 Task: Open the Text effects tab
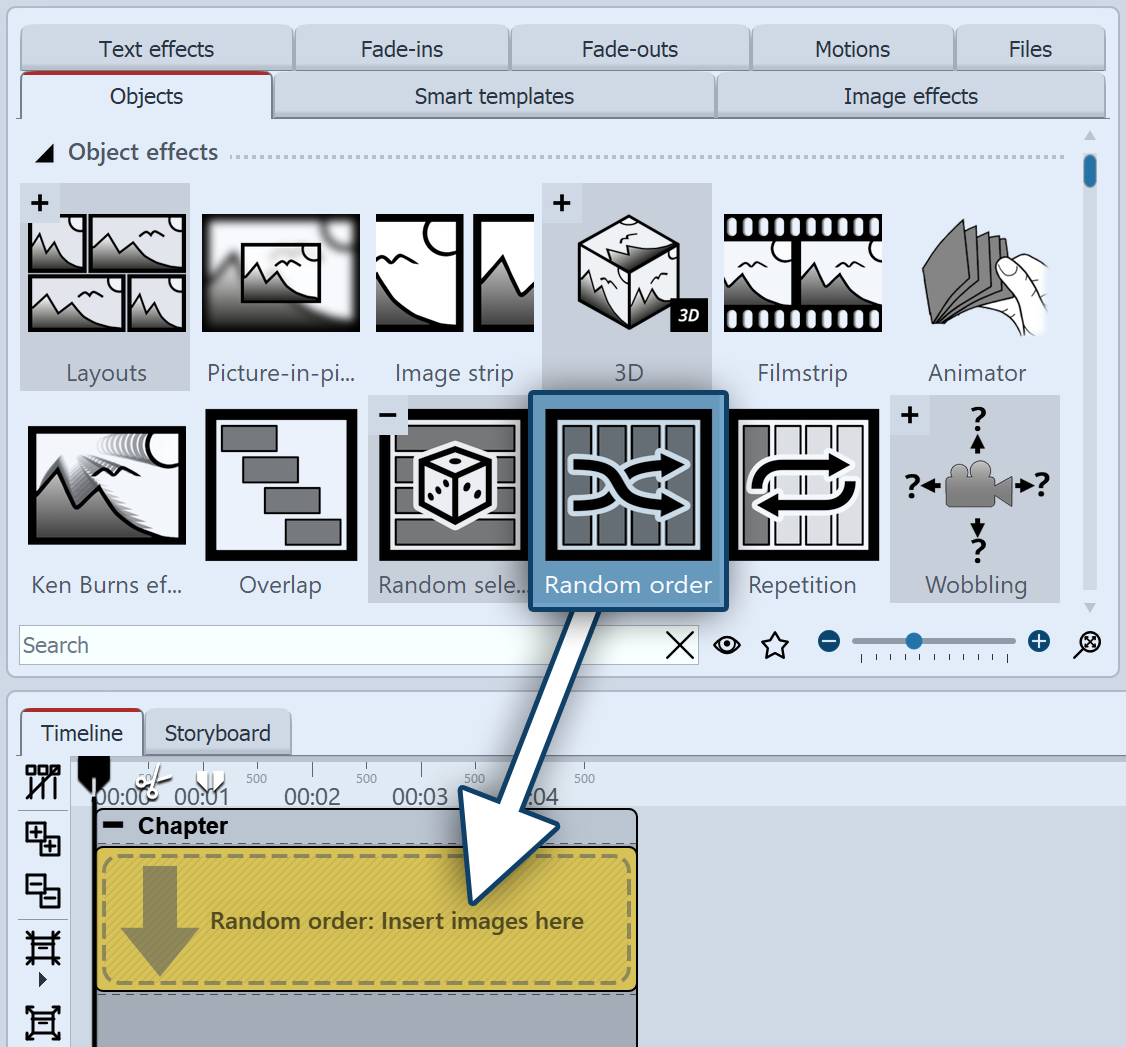tap(156, 49)
